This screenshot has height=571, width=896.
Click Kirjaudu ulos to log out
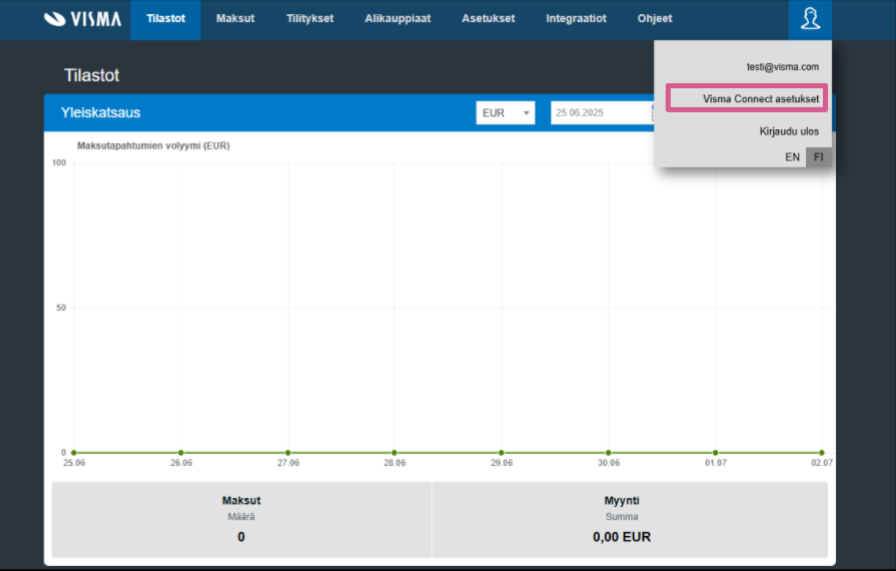tap(789, 131)
